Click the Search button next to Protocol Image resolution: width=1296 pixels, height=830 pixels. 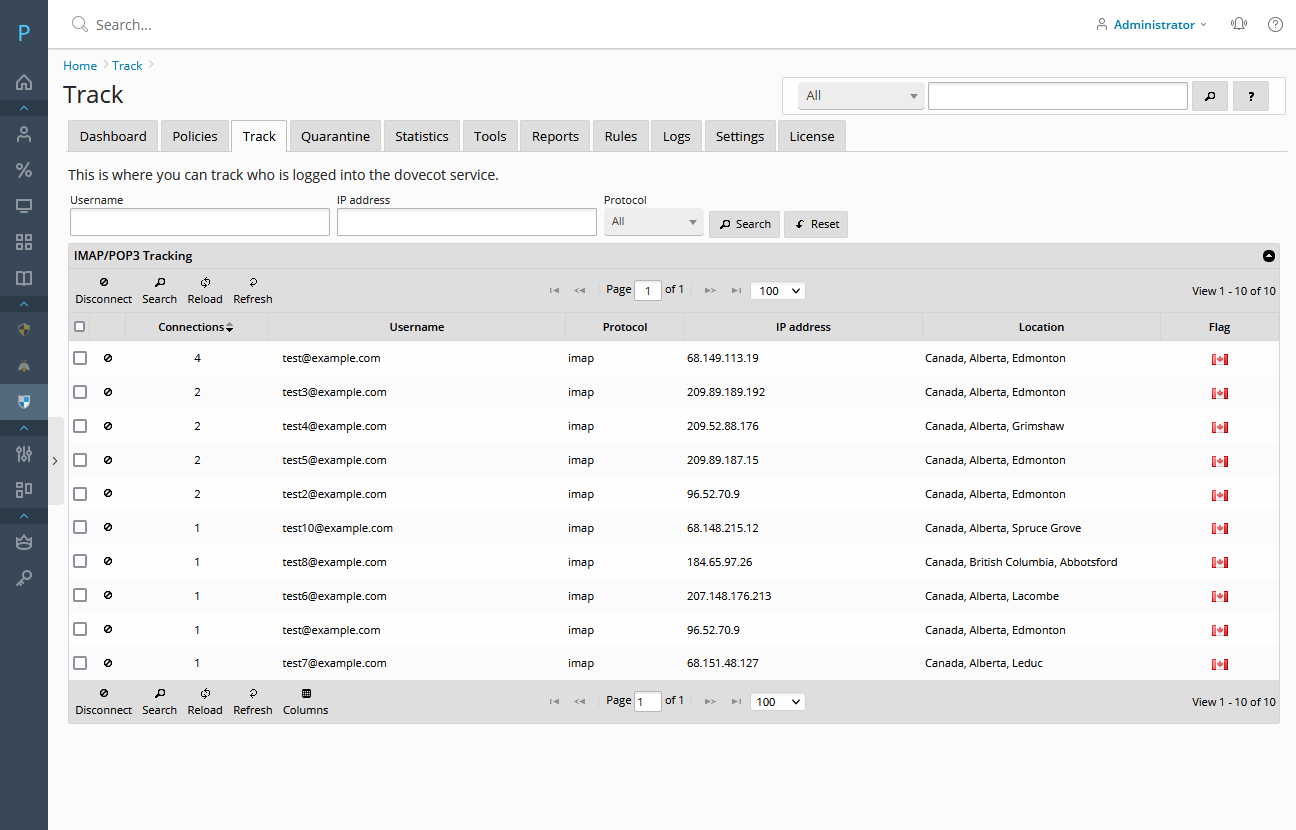(745, 224)
